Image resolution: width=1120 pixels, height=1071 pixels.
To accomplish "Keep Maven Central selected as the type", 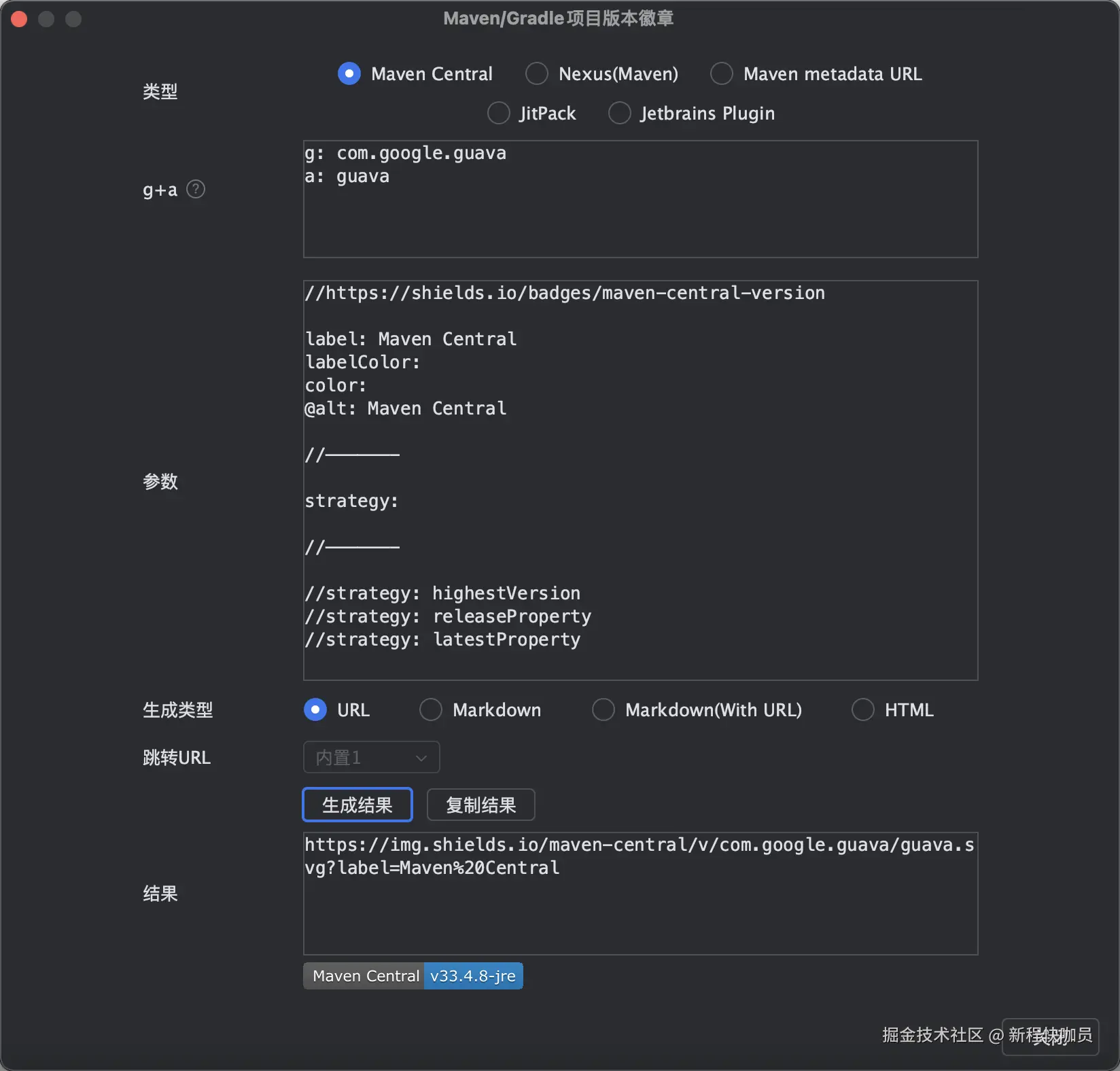I will click(x=349, y=73).
